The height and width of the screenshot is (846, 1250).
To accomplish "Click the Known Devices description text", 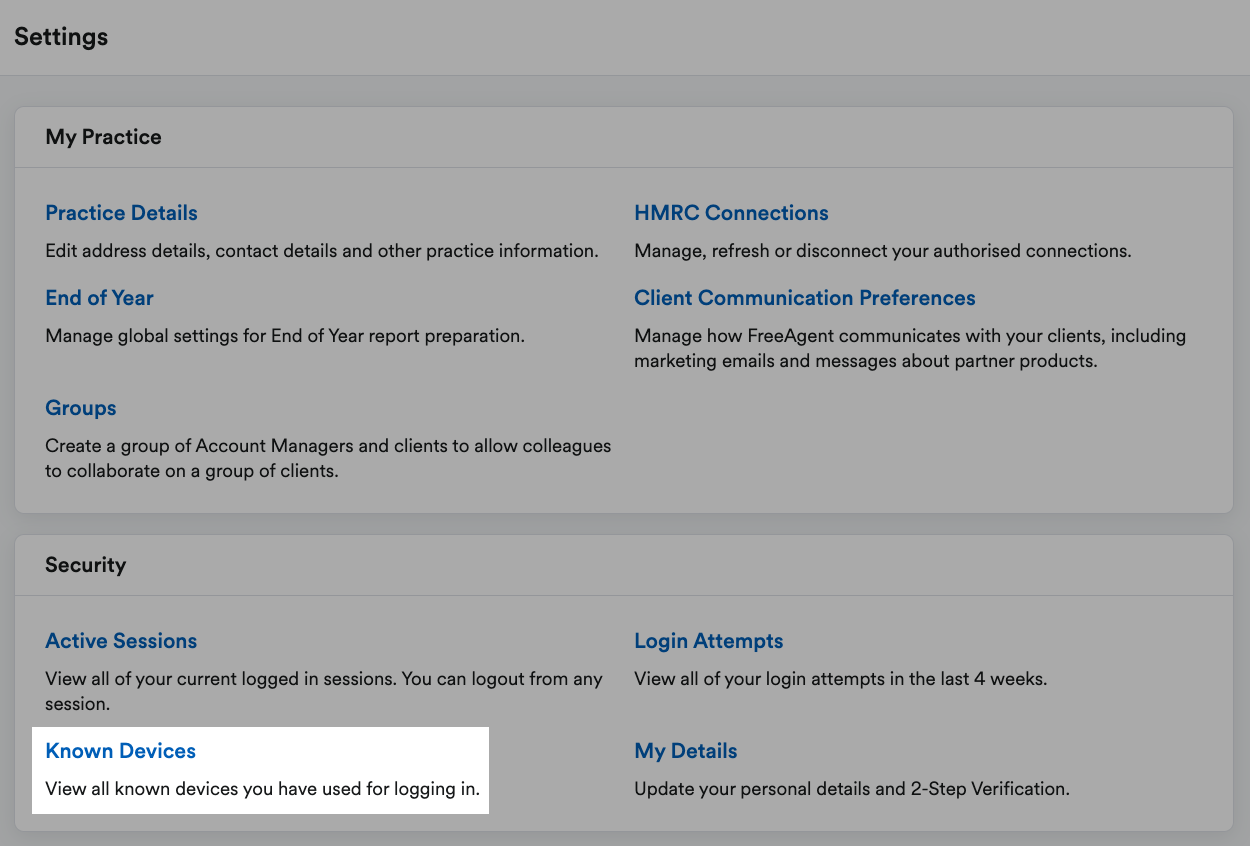I will pyautogui.click(x=261, y=789).
